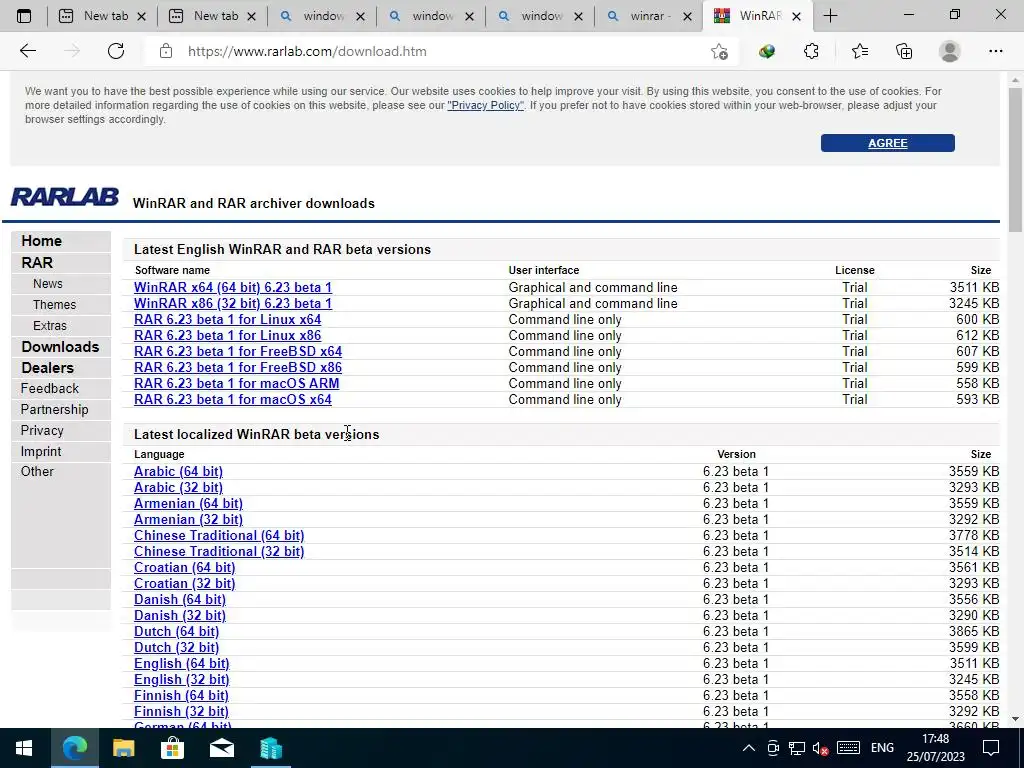
Task: Open Microsoft Store from the taskbar
Action: 172,748
